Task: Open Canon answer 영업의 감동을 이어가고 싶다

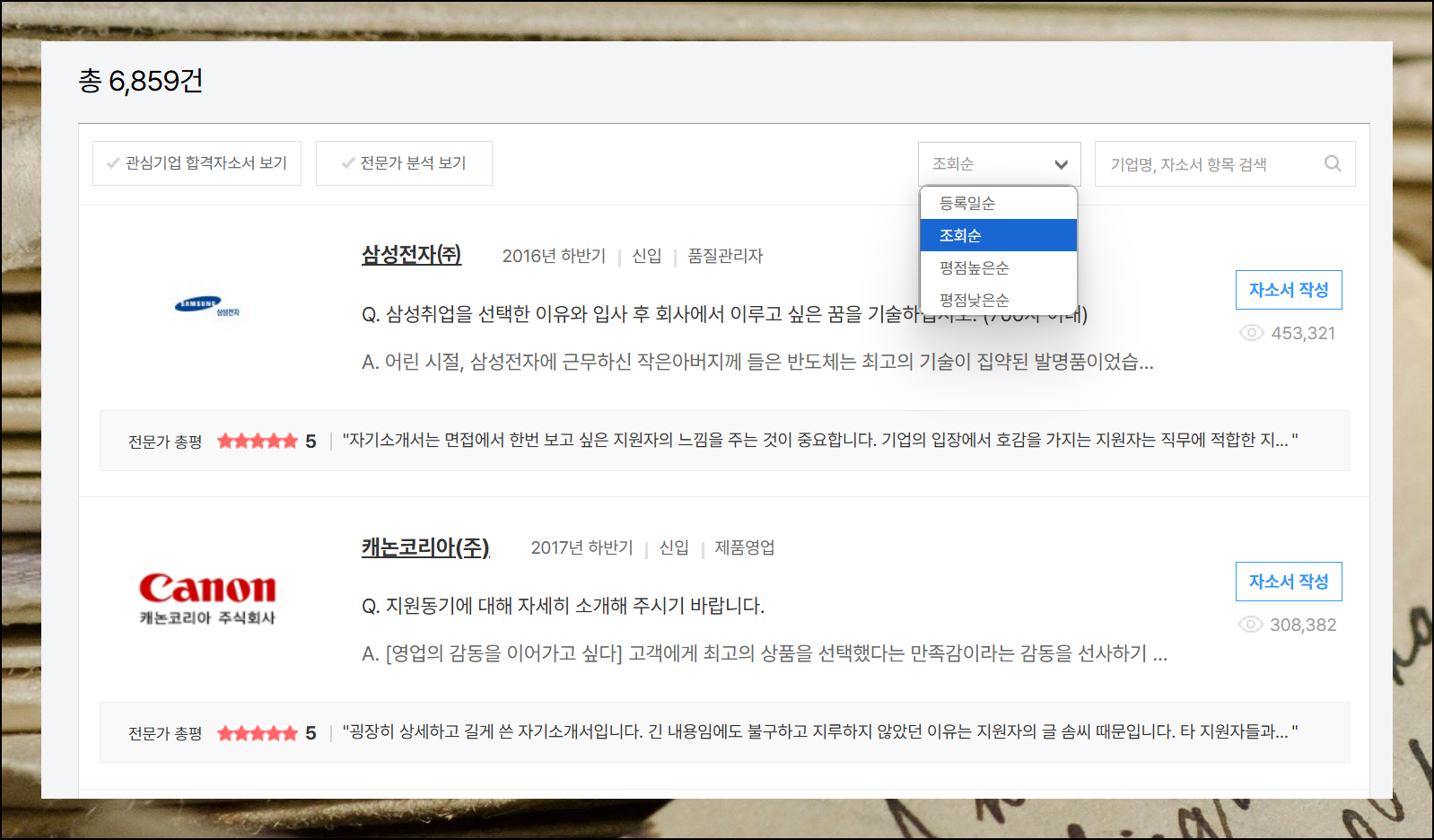Action: (765, 653)
